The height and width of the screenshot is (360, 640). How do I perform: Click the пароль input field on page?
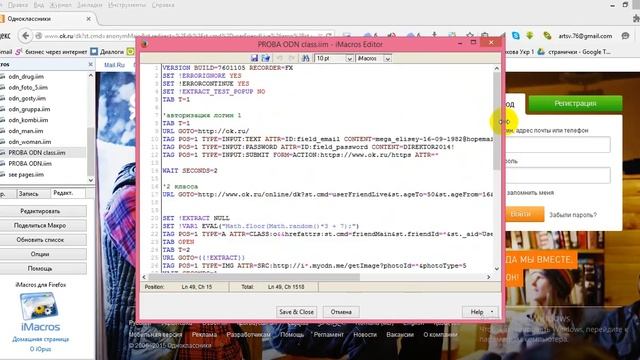(x=558, y=176)
